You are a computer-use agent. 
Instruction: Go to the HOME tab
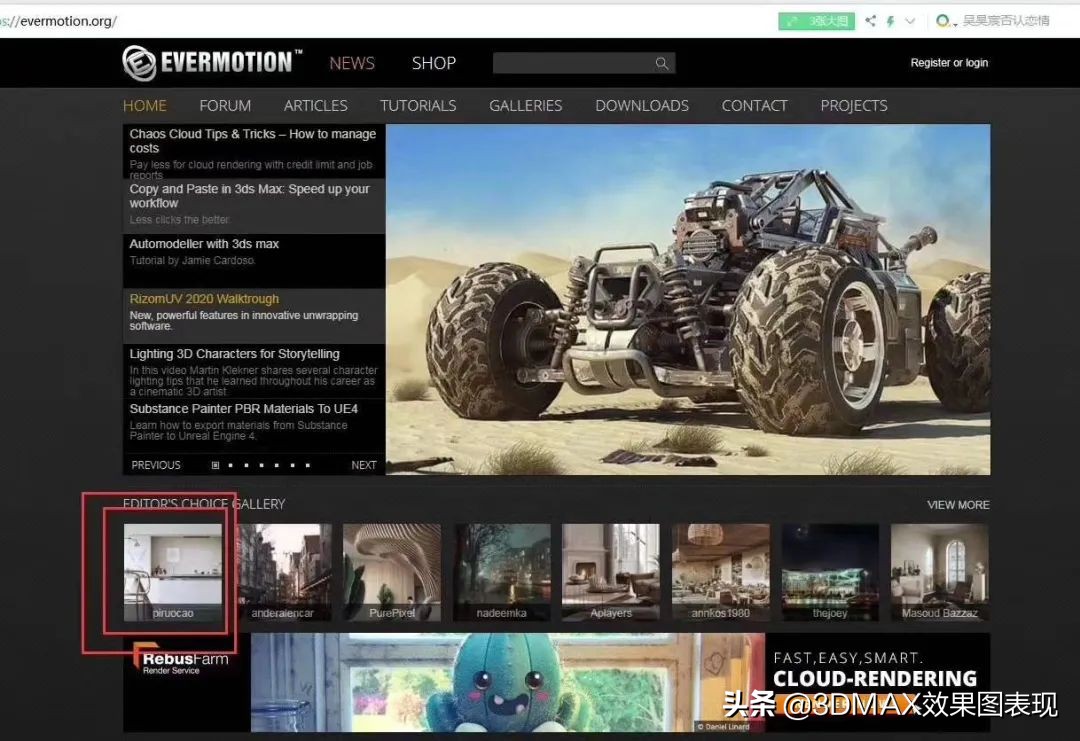145,105
